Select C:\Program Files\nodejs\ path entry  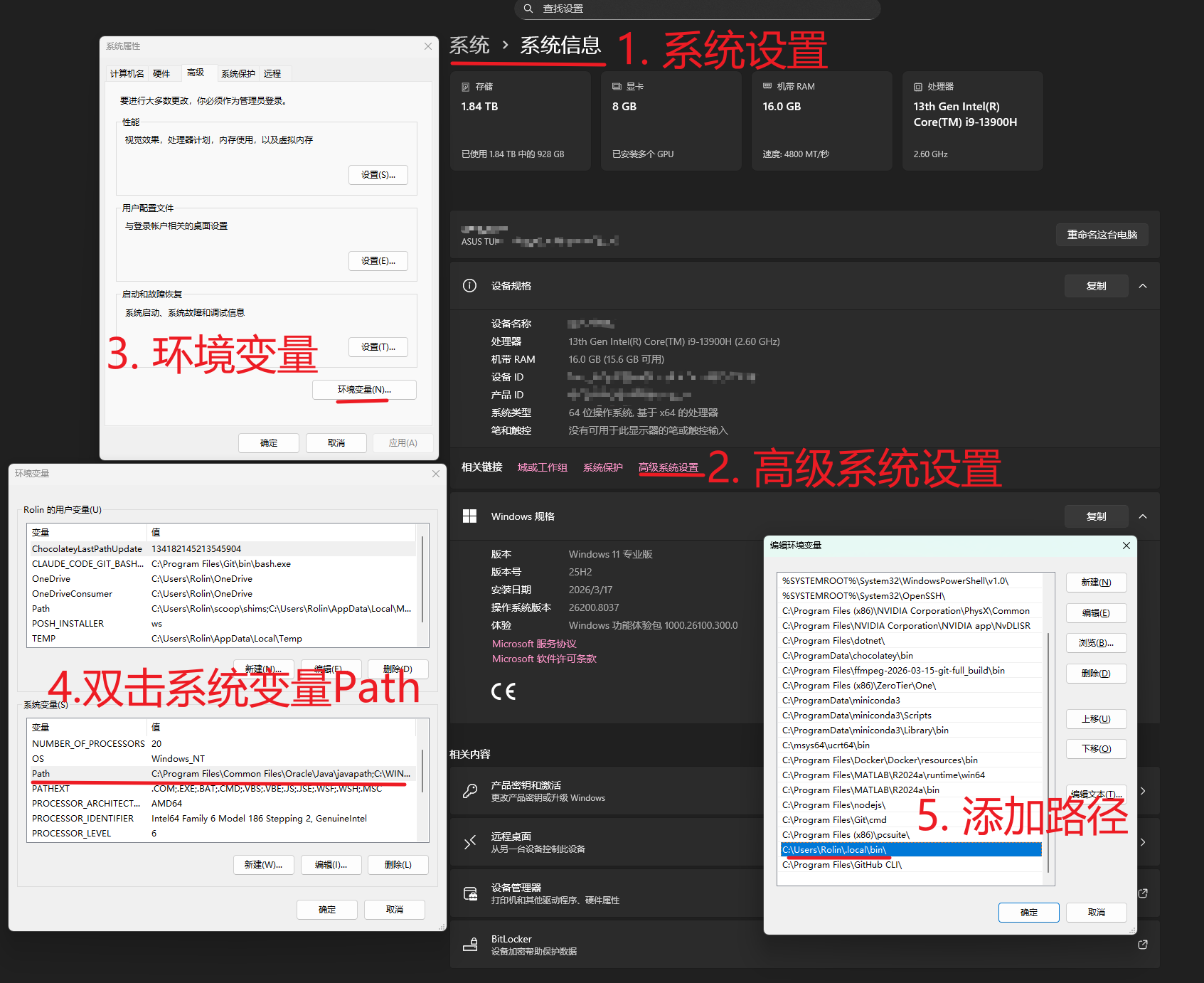click(911, 805)
